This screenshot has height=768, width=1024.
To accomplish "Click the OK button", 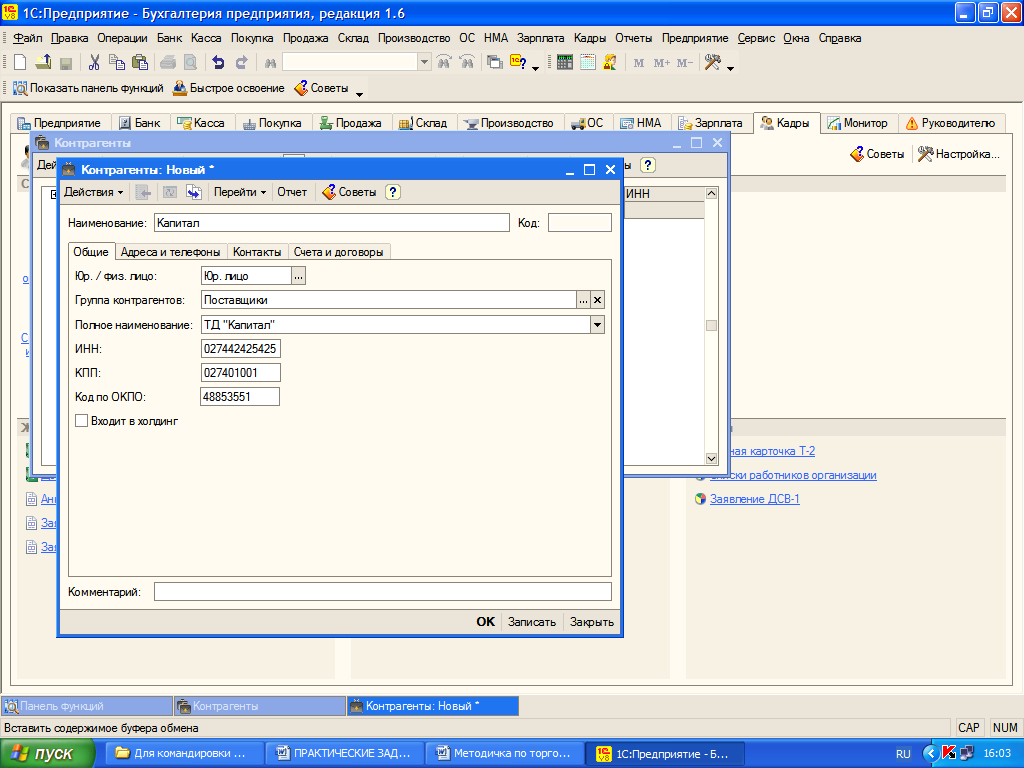I will tap(485, 622).
